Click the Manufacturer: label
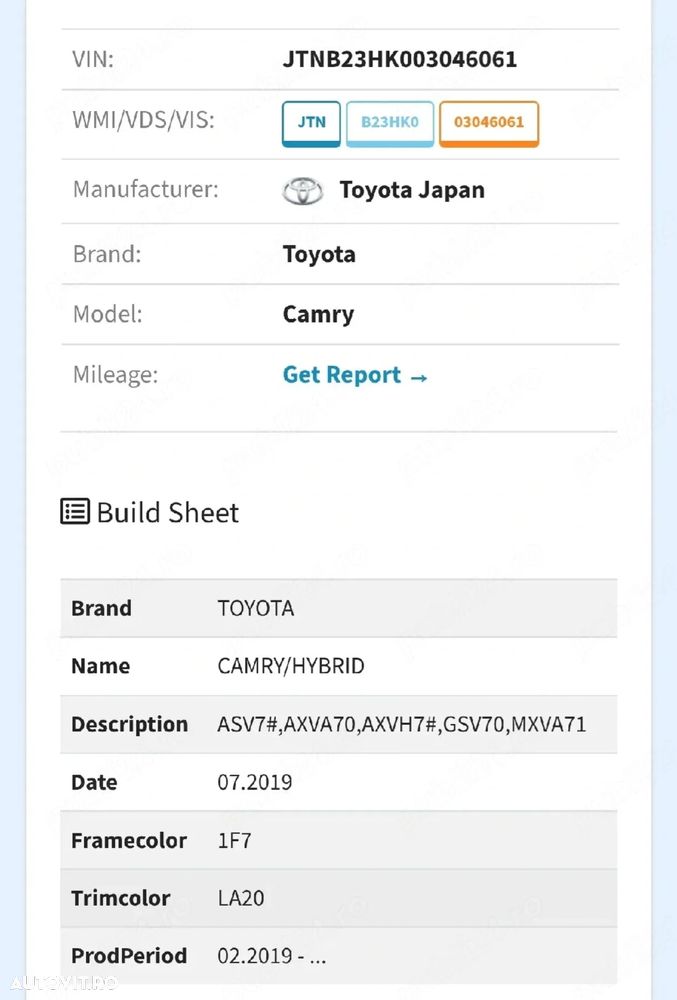This screenshot has height=1000, width=677. [145, 189]
